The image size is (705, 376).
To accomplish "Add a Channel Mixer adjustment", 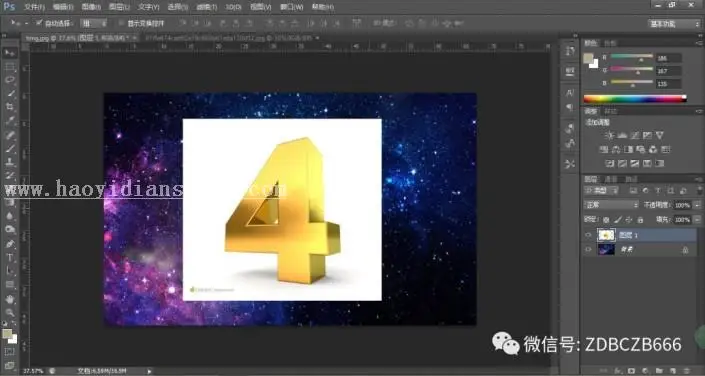I will point(653,149).
